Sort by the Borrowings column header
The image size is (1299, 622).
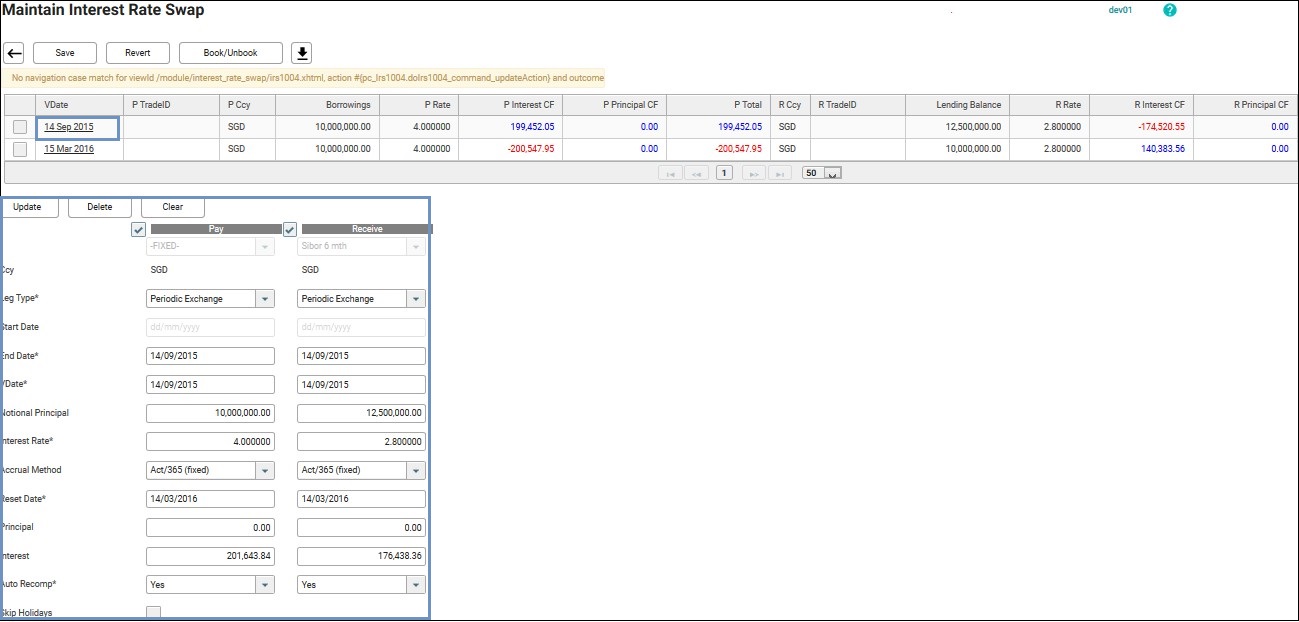pos(347,105)
